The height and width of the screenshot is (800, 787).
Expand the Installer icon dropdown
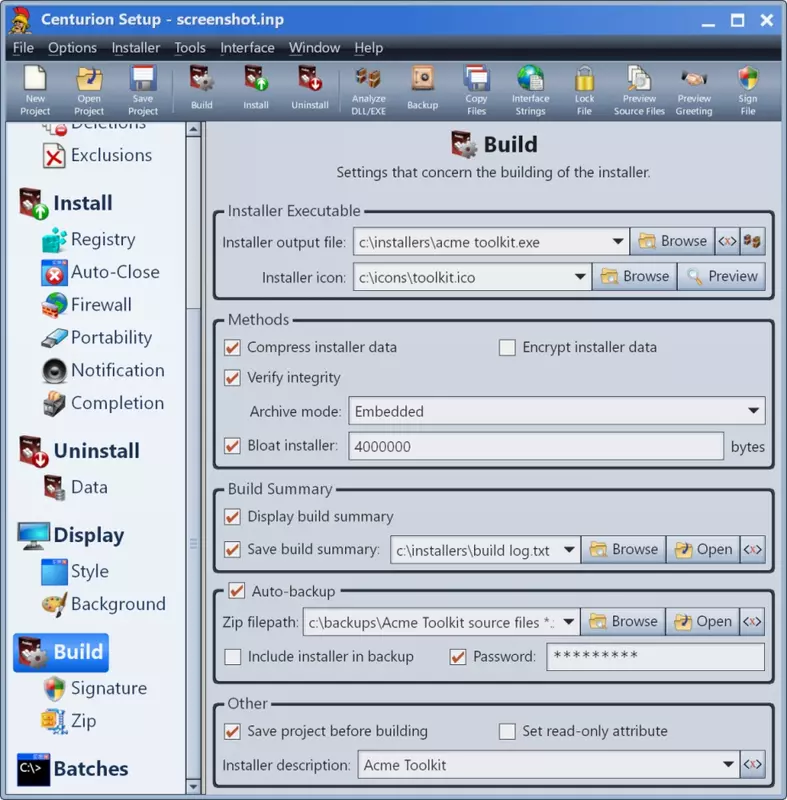tap(580, 277)
